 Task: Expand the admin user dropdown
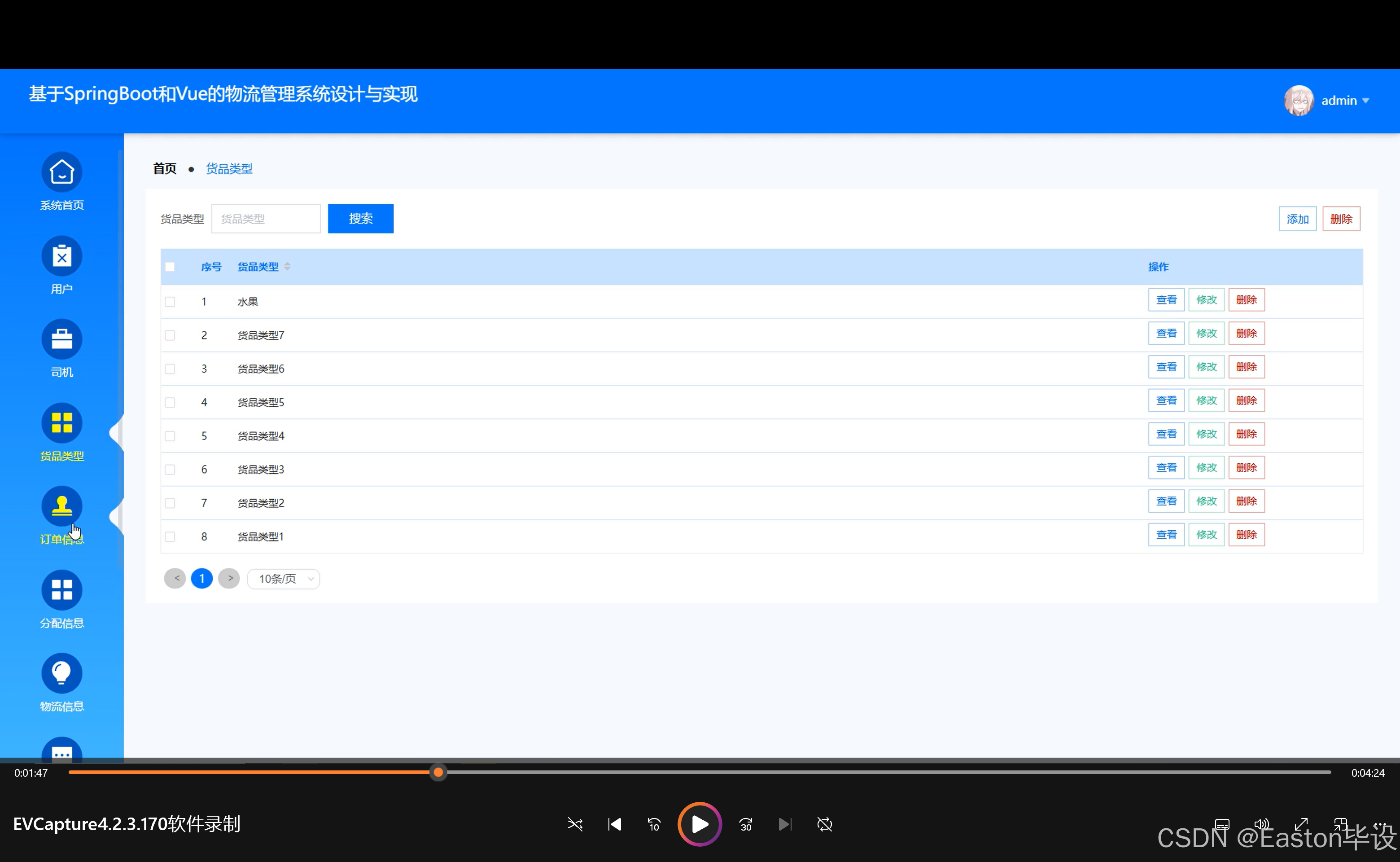1366,101
